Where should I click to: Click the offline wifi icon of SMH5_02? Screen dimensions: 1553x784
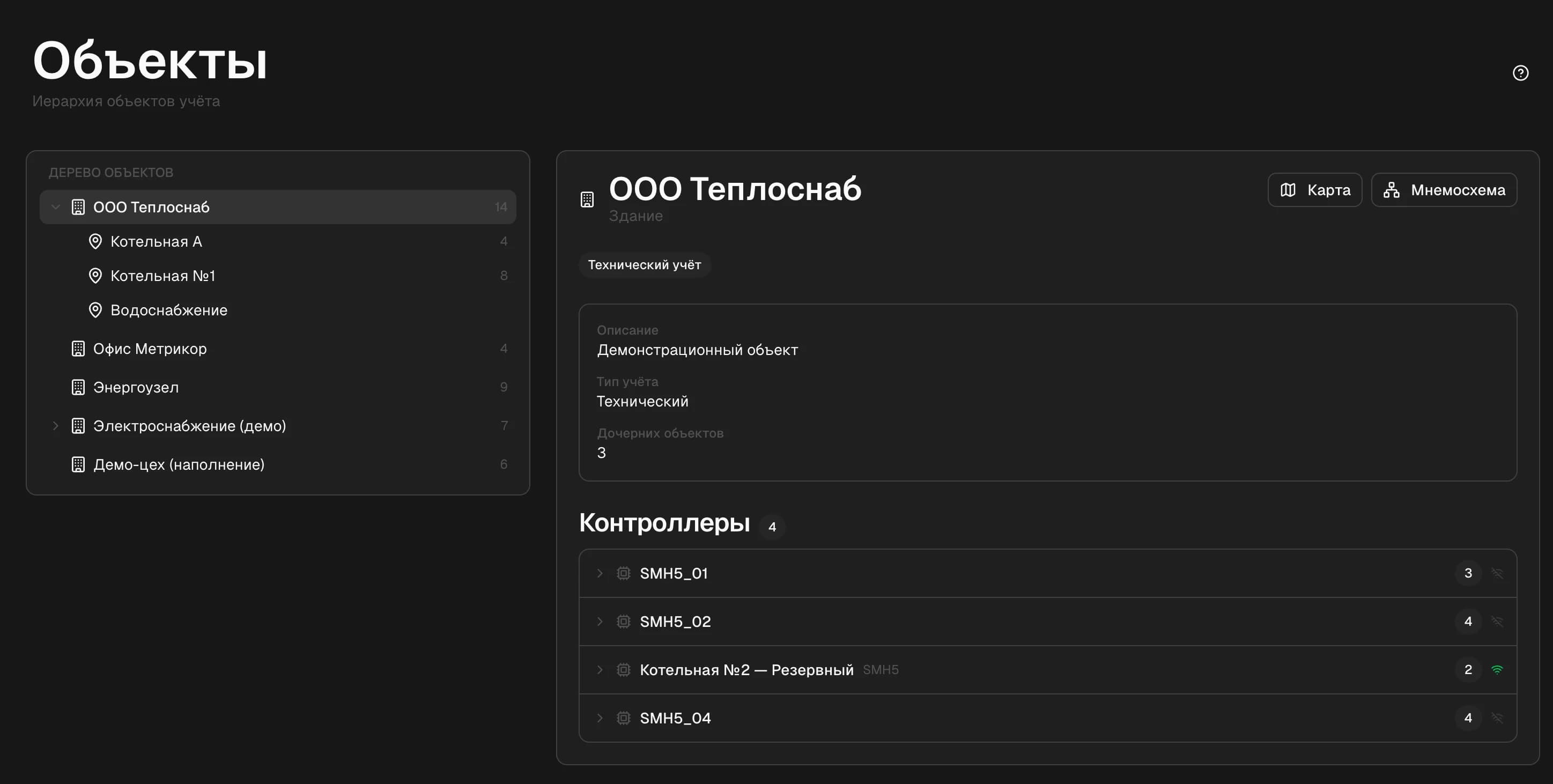click(1497, 621)
